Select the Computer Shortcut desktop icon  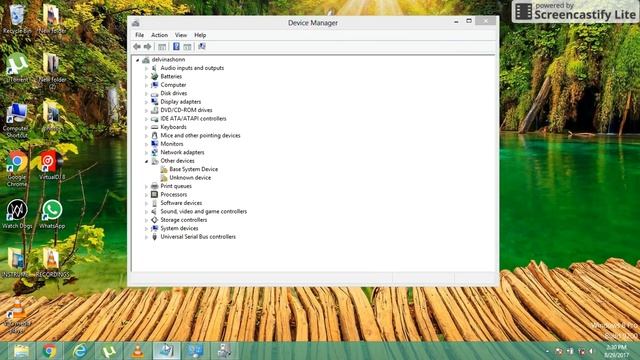pyautogui.click(x=17, y=120)
